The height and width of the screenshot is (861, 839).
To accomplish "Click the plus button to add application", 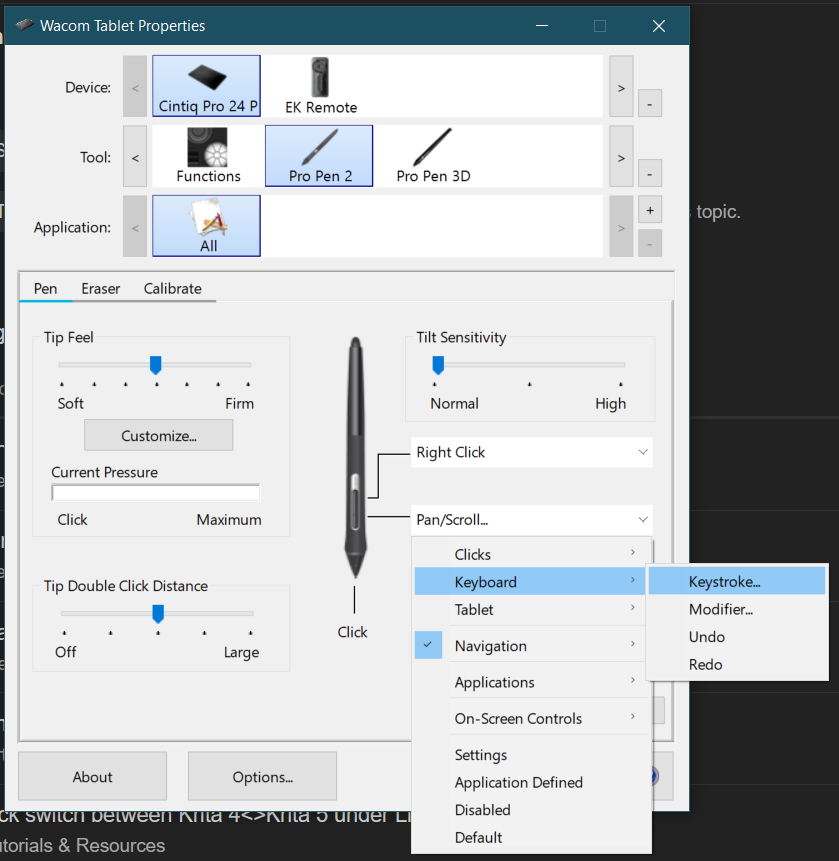I will [649, 211].
